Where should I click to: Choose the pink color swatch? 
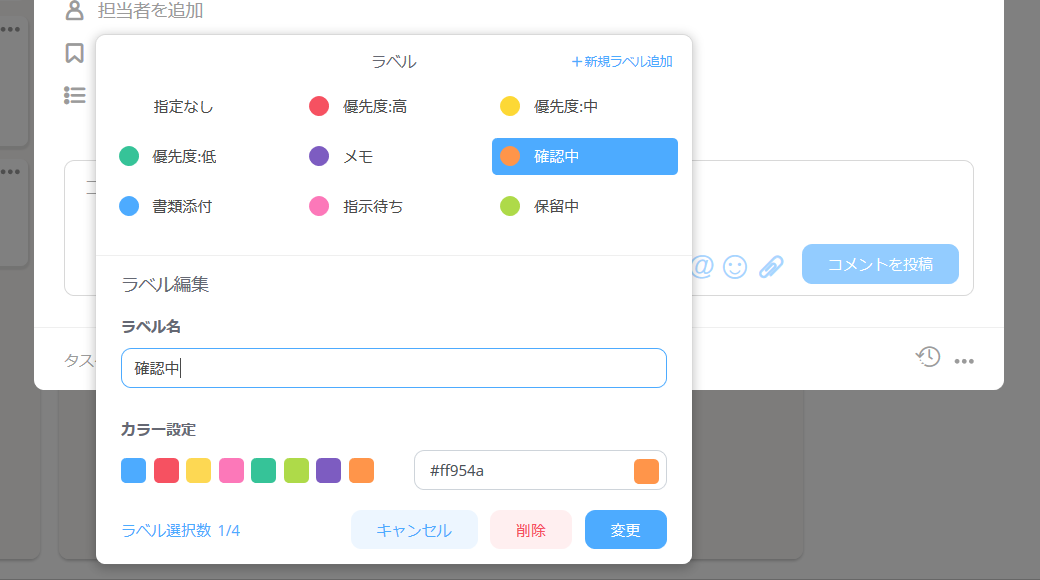click(x=231, y=470)
